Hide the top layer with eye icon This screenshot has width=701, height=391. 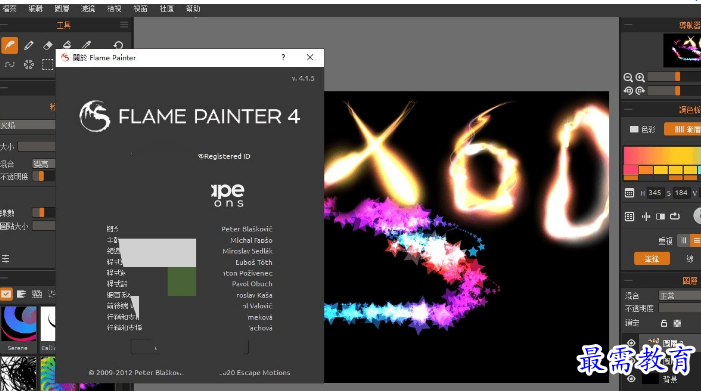631,343
